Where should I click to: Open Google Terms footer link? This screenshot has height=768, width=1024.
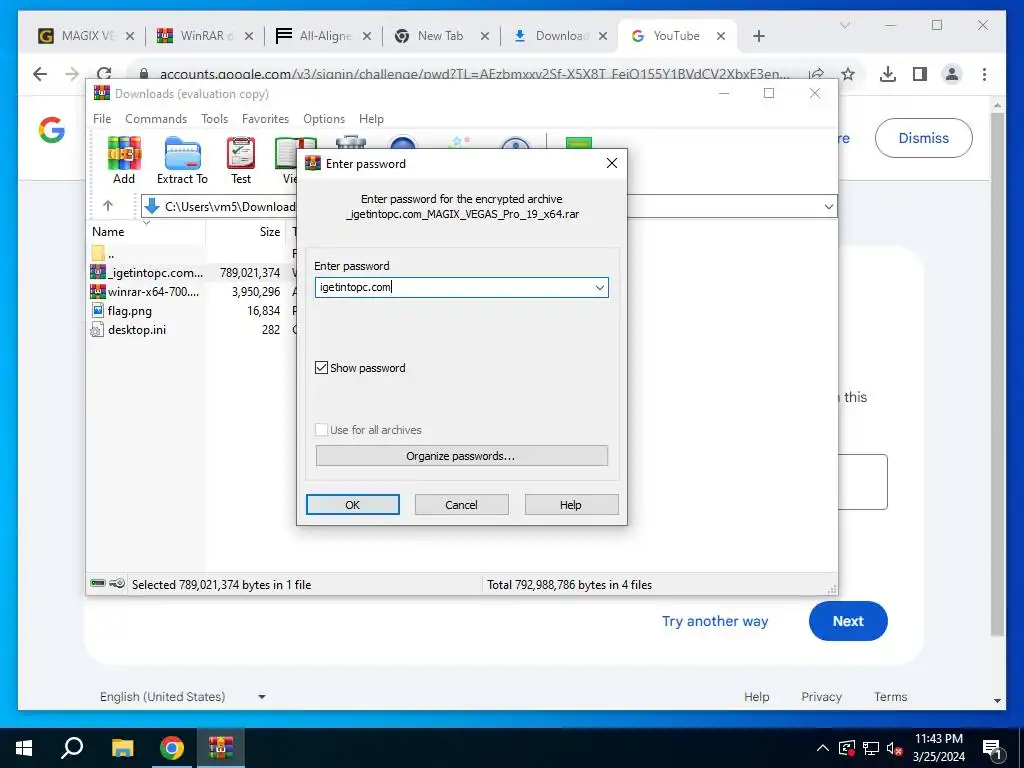coord(891,697)
